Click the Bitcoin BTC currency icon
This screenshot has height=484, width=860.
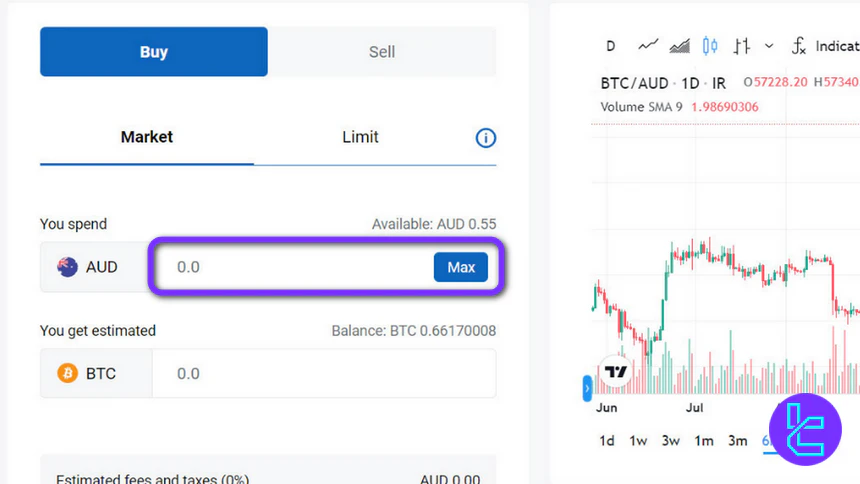pos(68,374)
